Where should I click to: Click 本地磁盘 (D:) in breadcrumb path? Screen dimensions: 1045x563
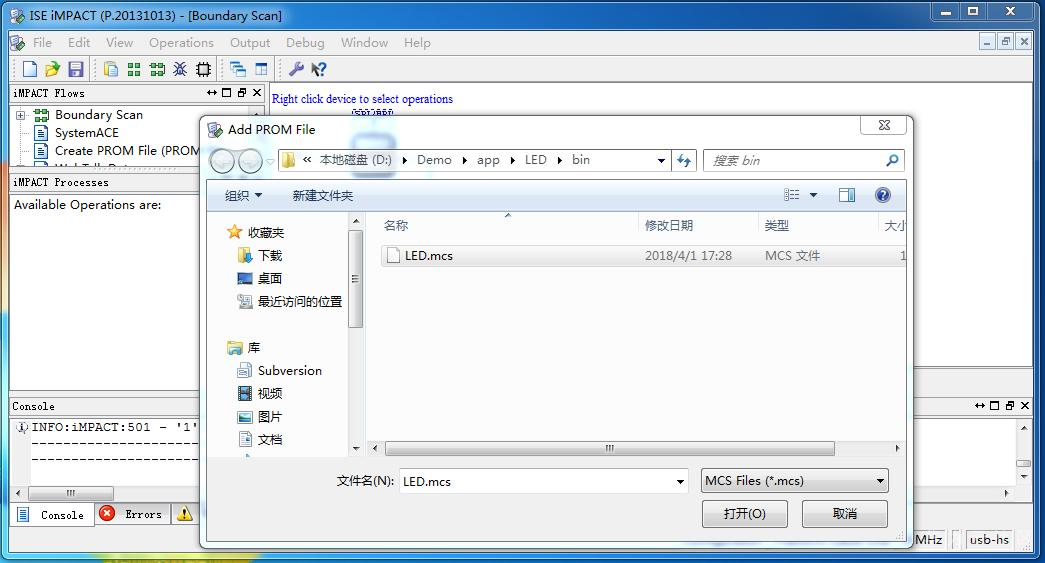click(x=355, y=160)
